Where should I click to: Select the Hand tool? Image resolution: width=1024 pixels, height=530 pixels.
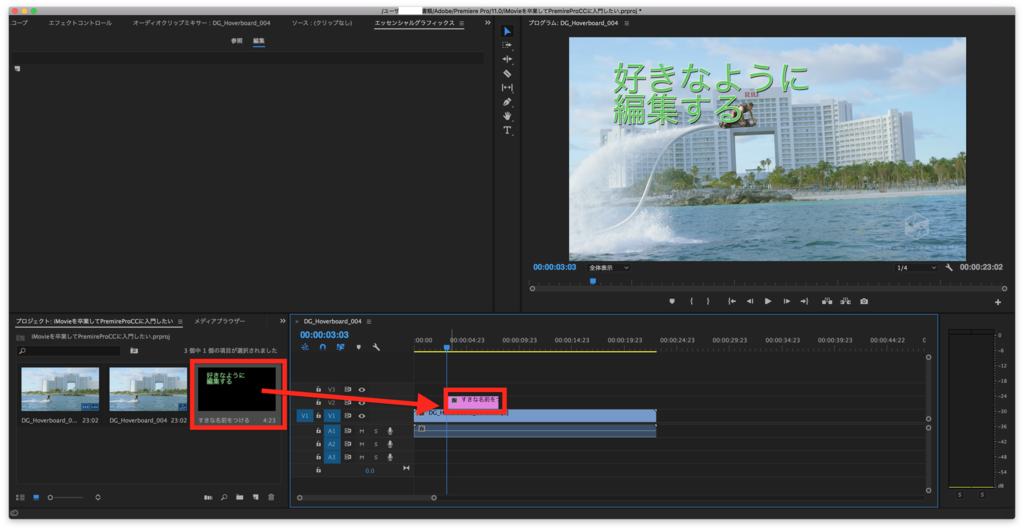pyautogui.click(x=507, y=116)
